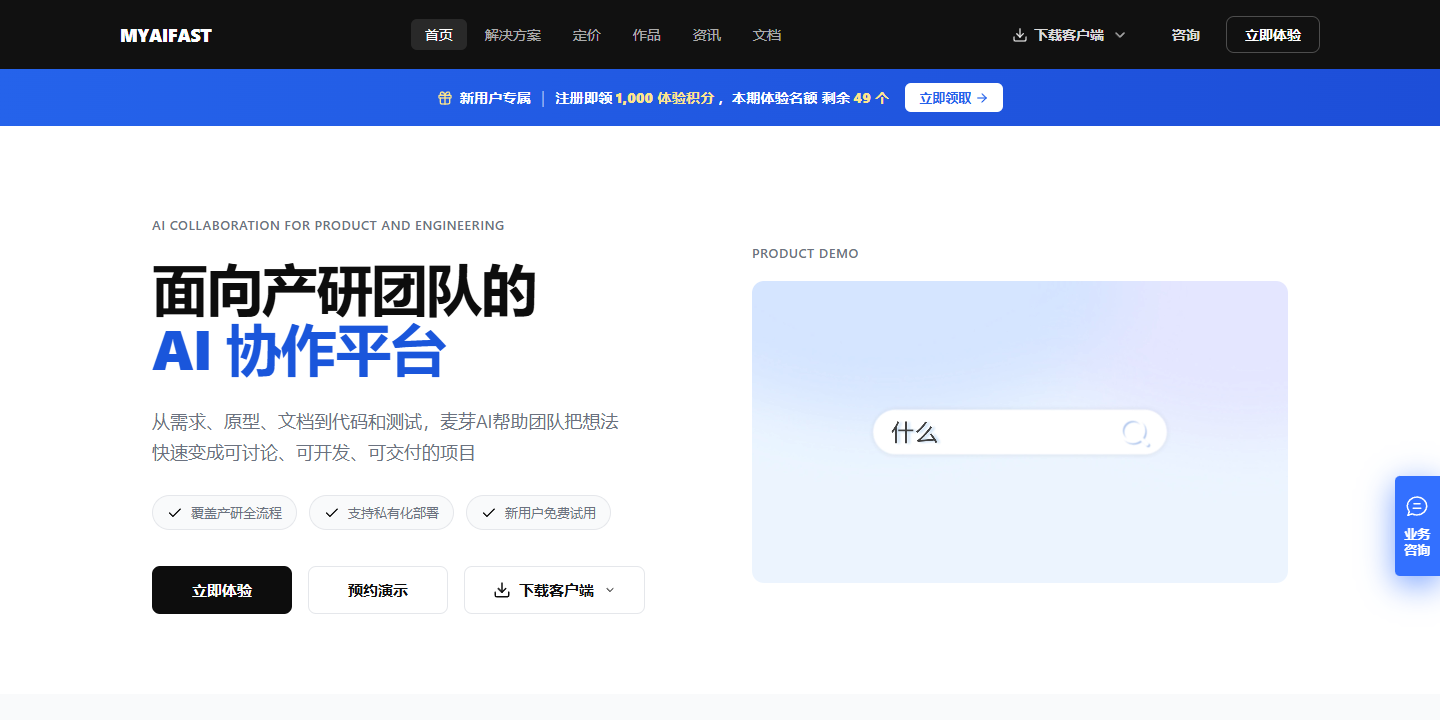Screen dimensions: 1440x720
Task: Go to the 首页 nav tab
Action: pos(439,35)
